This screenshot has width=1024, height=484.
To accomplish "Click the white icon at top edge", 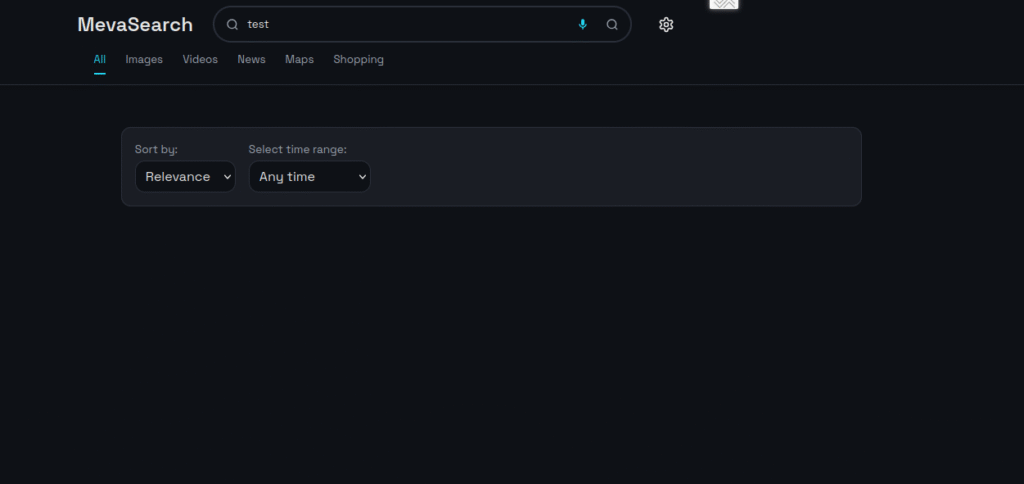I will pos(724,4).
